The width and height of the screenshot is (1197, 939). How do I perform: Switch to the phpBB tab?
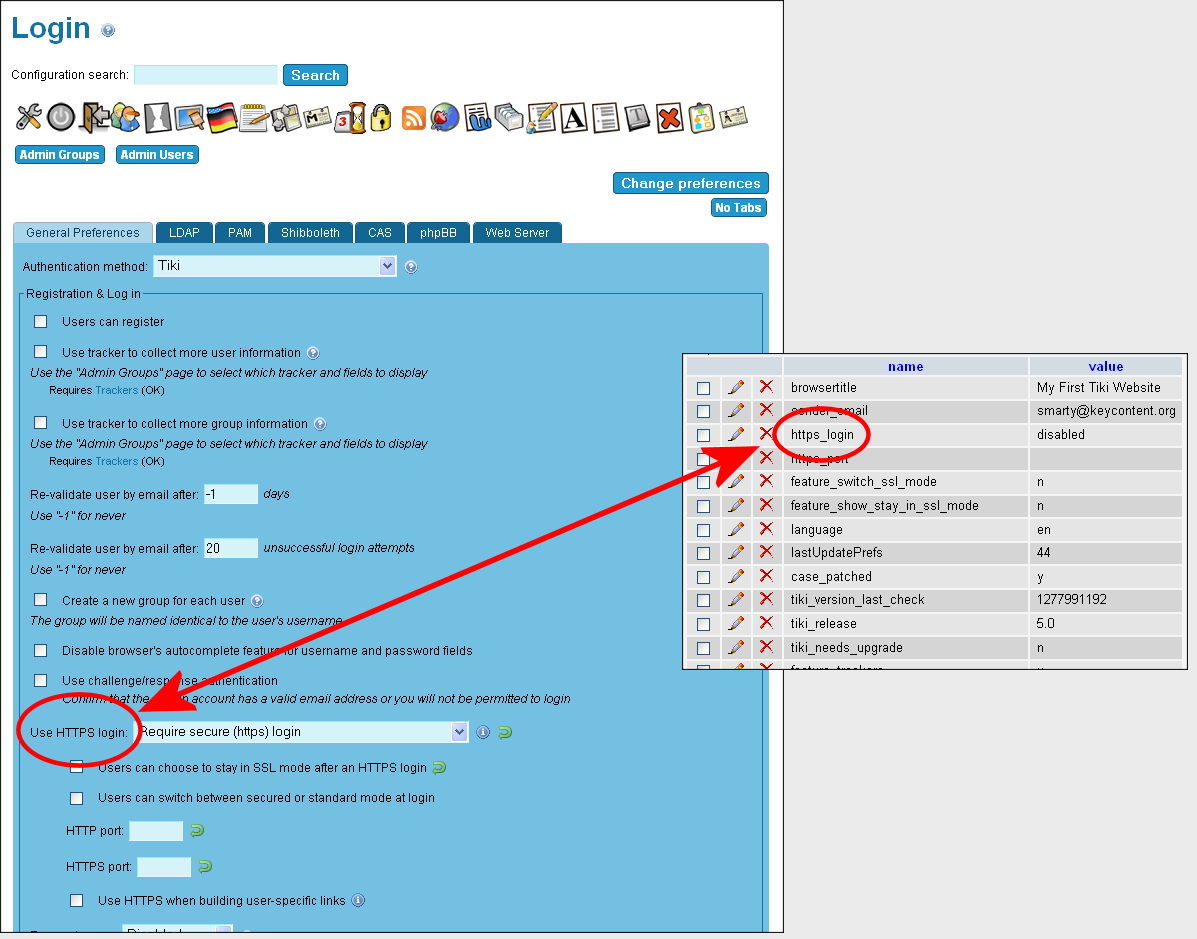pyautogui.click(x=438, y=233)
